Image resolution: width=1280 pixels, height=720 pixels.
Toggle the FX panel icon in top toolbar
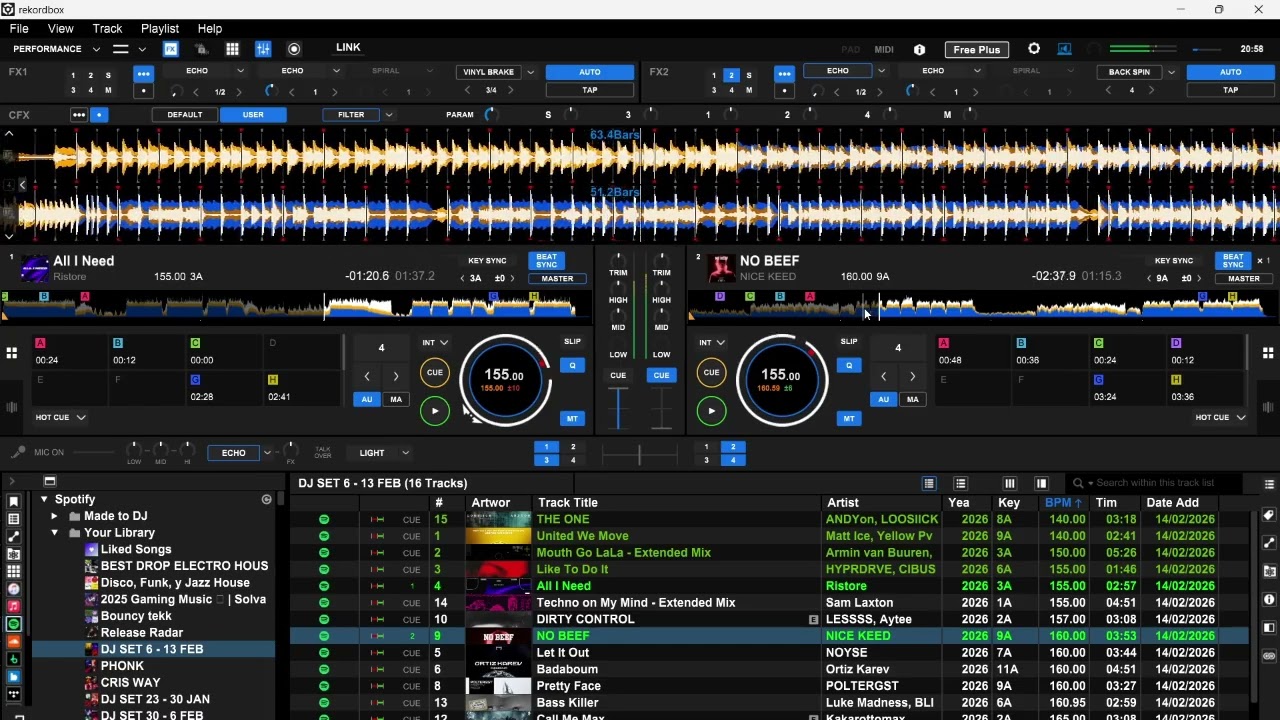click(171, 49)
